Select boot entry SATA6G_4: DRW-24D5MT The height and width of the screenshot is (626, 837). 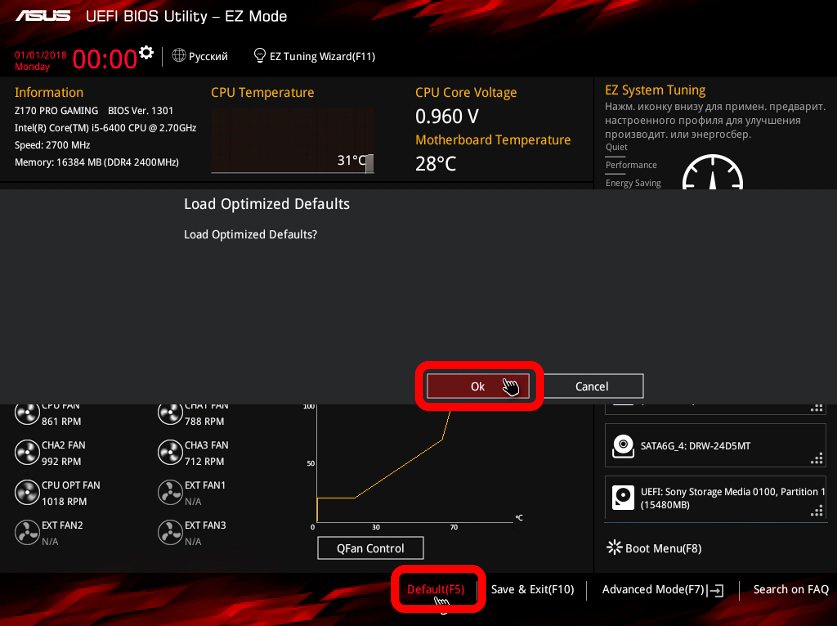tap(715, 446)
